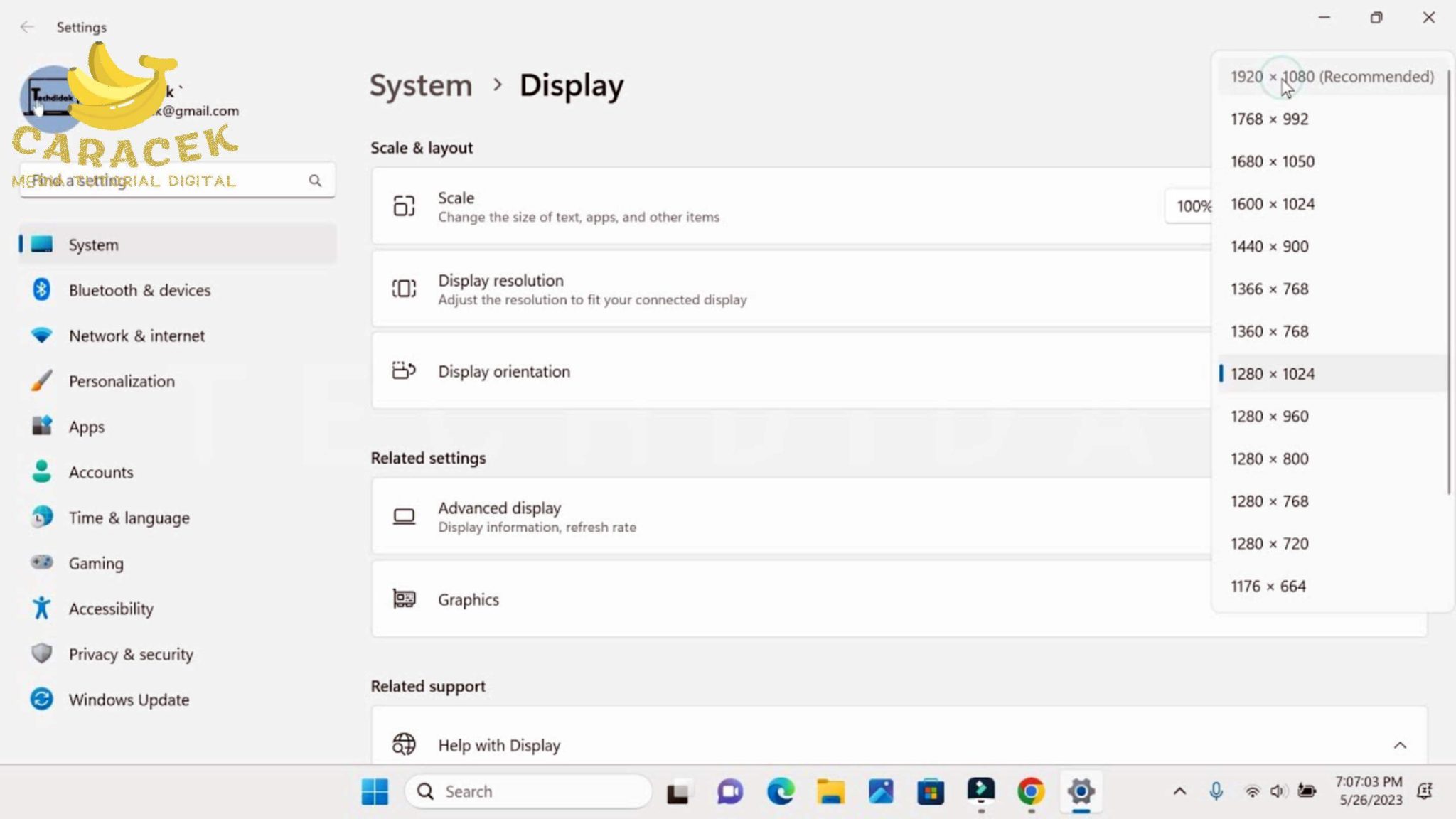The height and width of the screenshot is (819, 1456).
Task: Choose 1920 × 1080 Recommended resolution
Action: point(1331,77)
